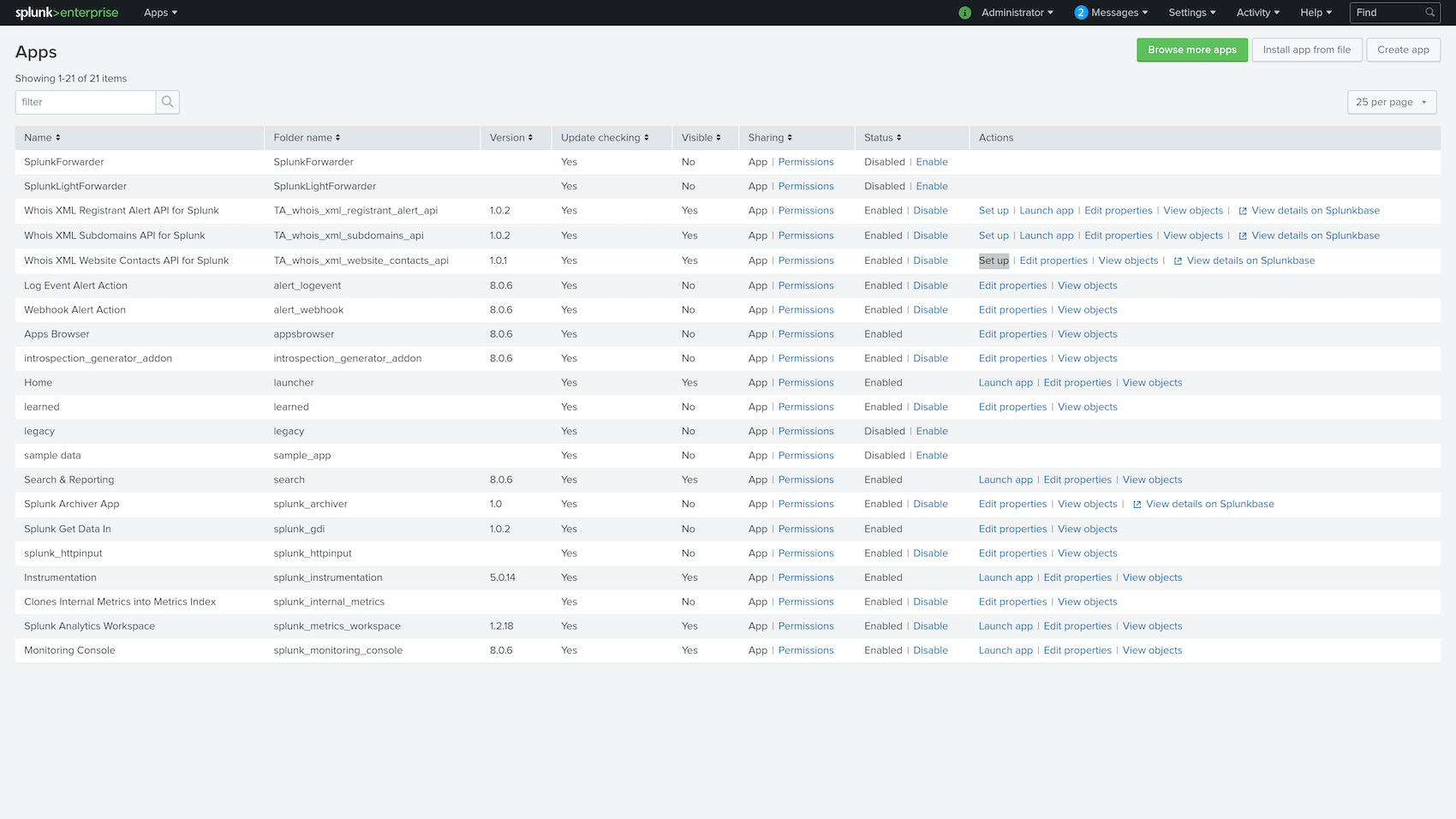Launch the Monitoring Console app
1456x819 pixels.
point(1005,651)
